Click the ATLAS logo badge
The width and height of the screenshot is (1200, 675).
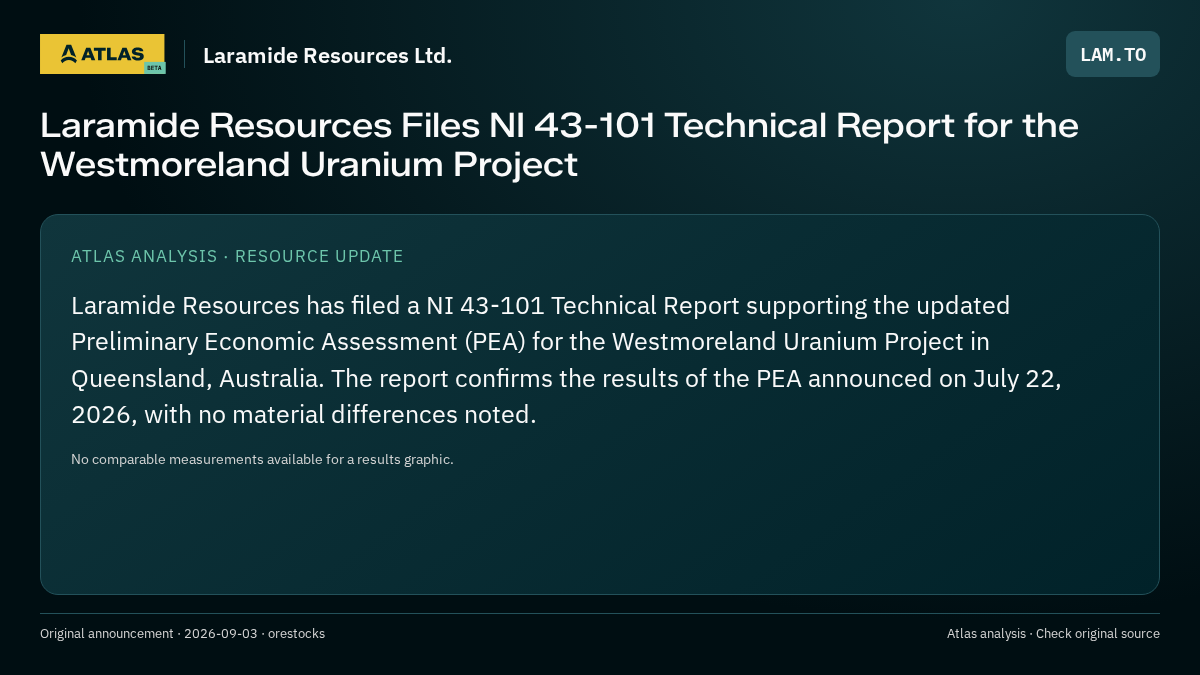click(x=102, y=54)
